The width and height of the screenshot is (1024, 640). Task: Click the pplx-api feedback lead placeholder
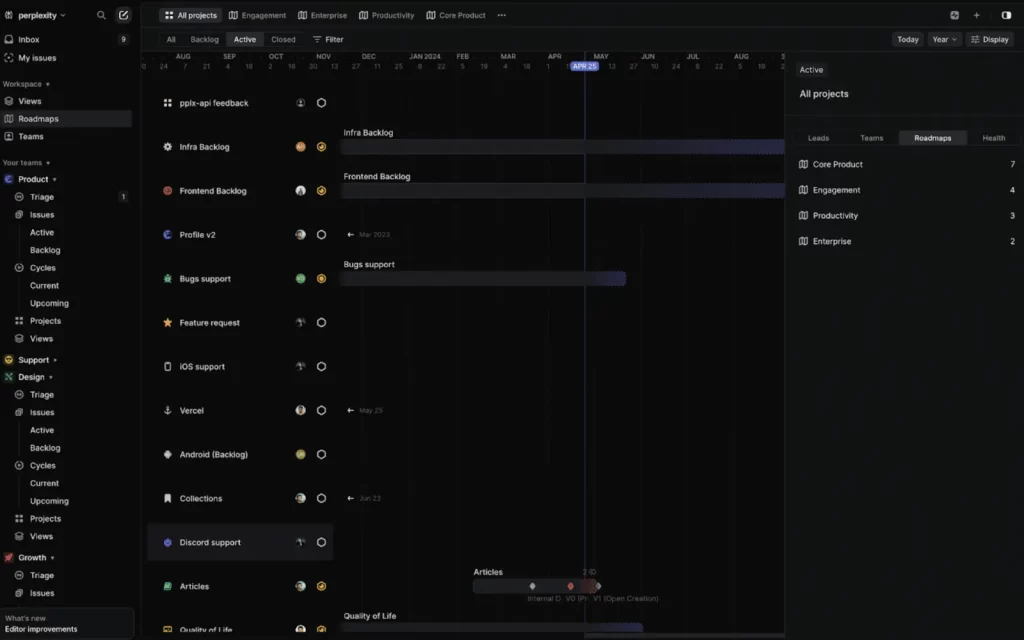click(300, 103)
